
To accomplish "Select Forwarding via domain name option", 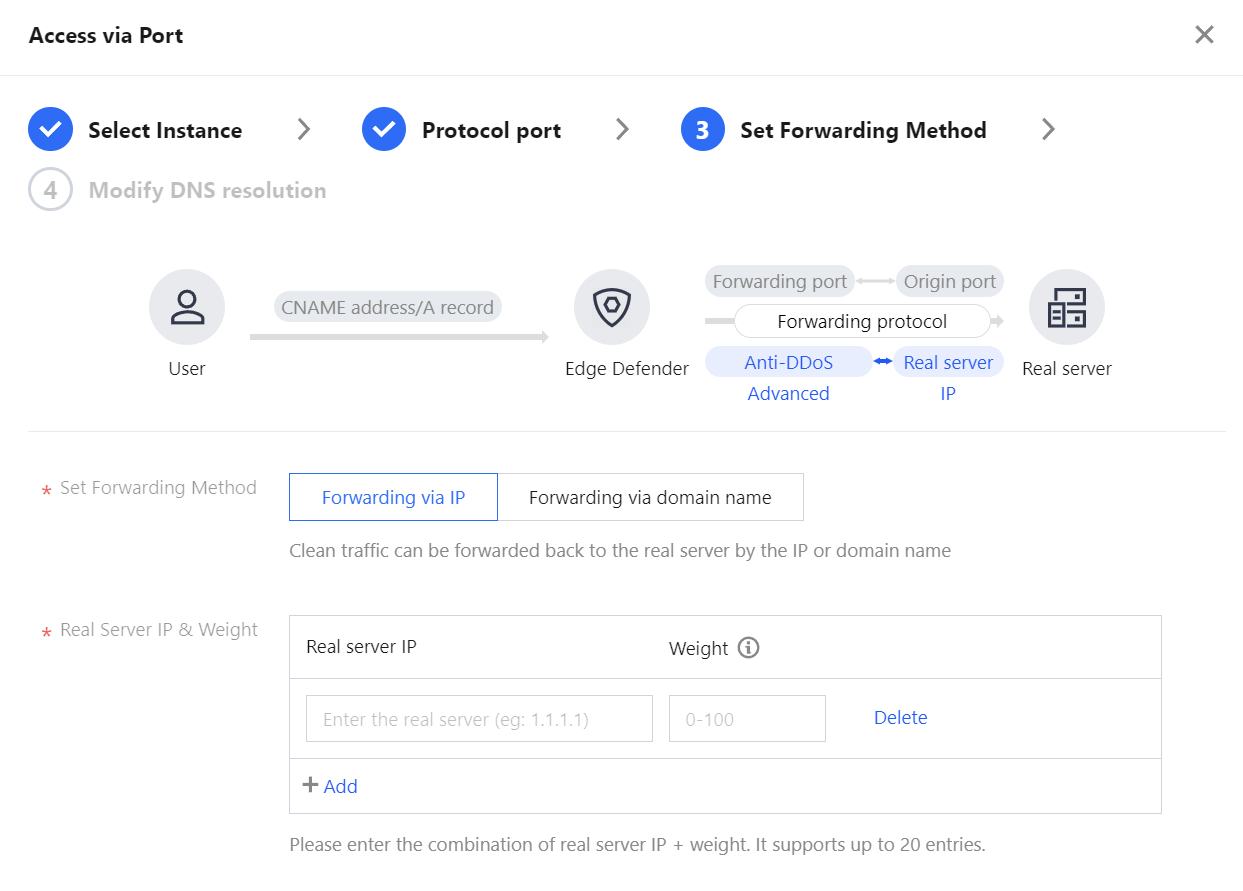I will pos(650,497).
